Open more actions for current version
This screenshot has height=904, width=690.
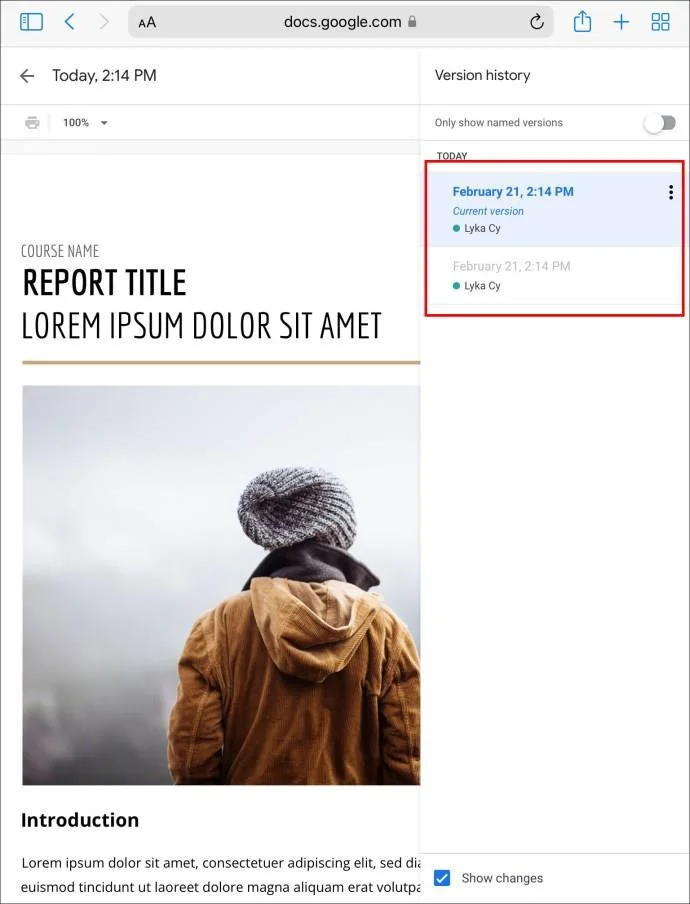tap(670, 192)
